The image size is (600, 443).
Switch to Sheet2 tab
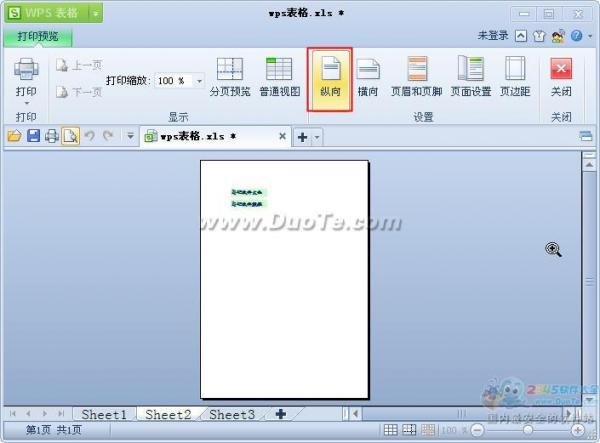(x=168, y=414)
